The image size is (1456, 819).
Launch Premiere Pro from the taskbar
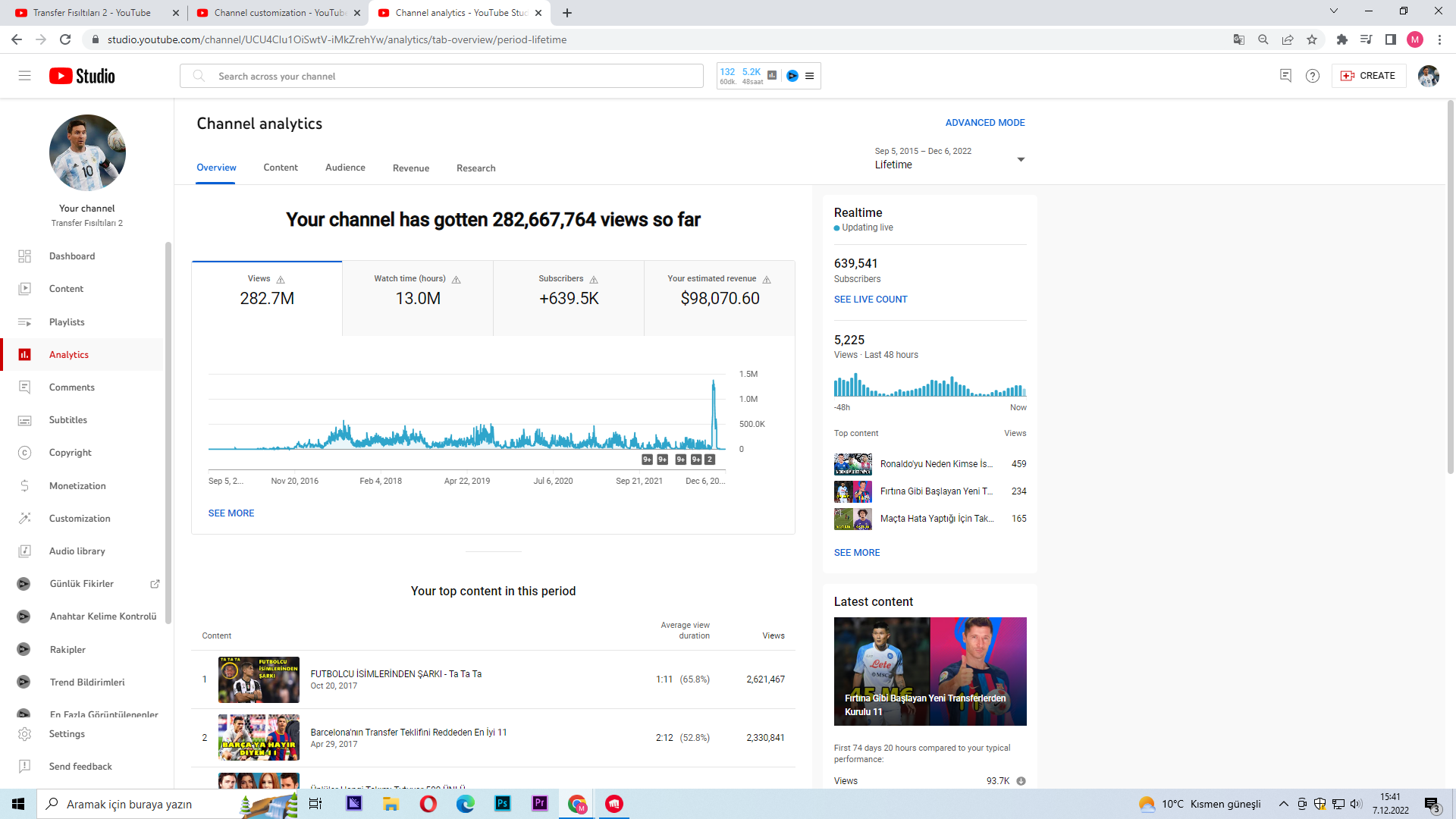pos(540,804)
